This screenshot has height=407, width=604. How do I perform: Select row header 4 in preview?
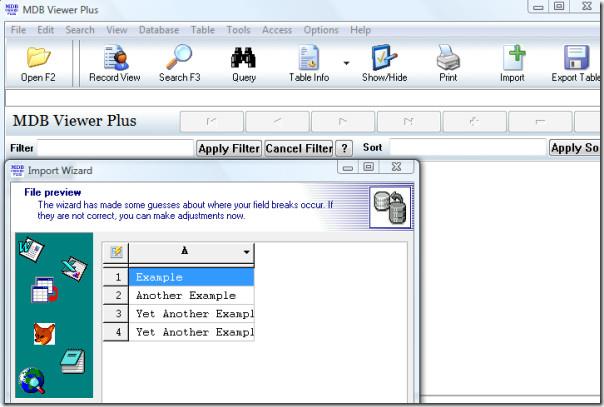pos(116,332)
